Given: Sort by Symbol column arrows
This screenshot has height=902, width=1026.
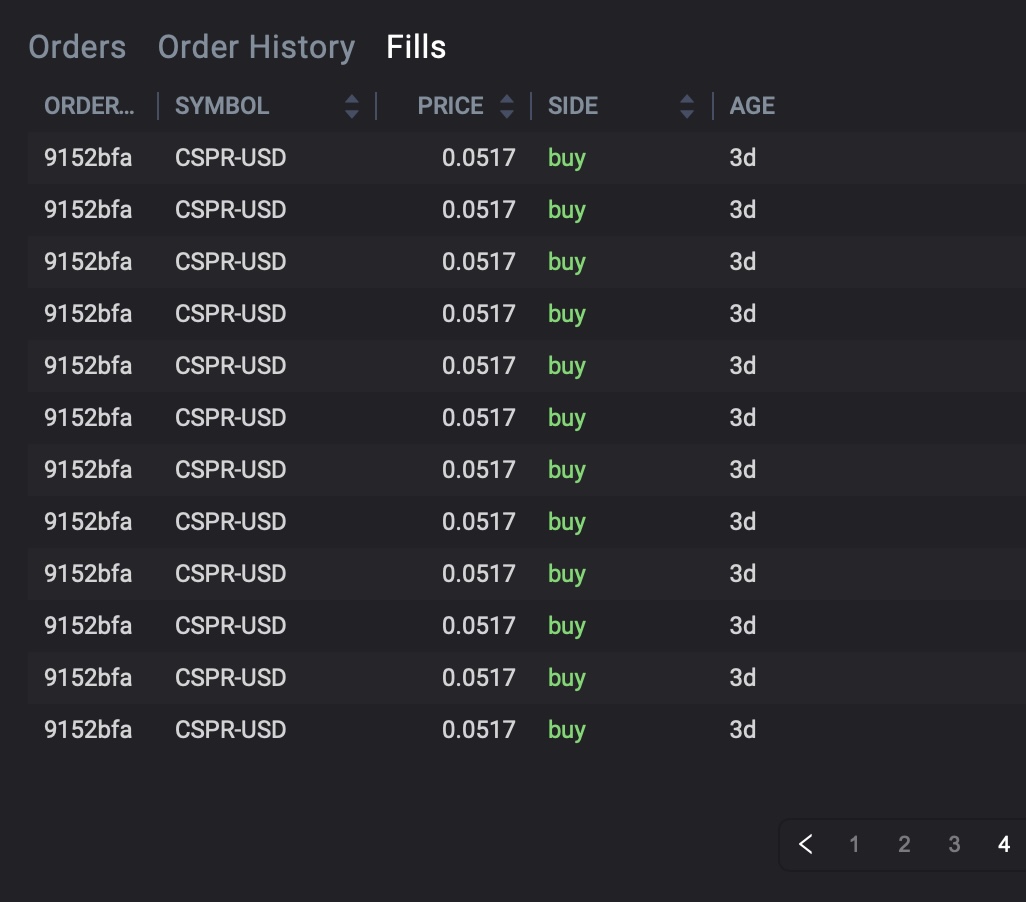Looking at the screenshot, I should coord(351,106).
